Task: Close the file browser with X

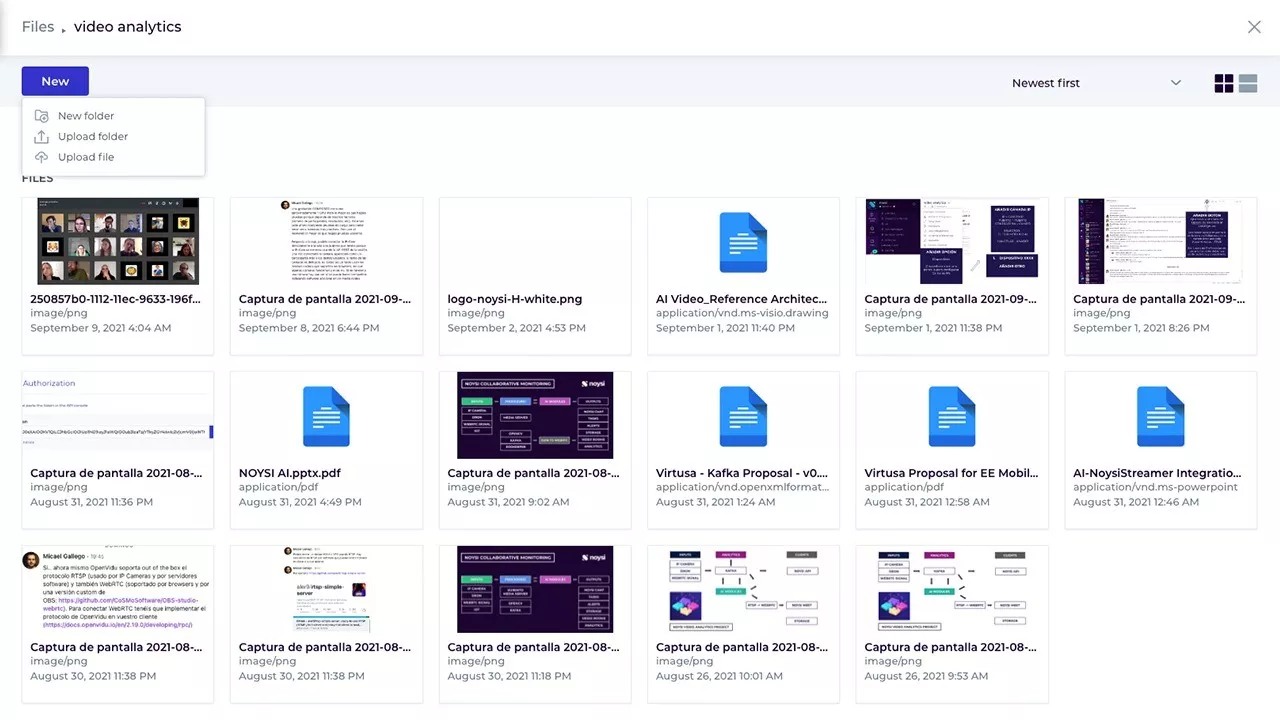Action: [x=1254, y=27]
